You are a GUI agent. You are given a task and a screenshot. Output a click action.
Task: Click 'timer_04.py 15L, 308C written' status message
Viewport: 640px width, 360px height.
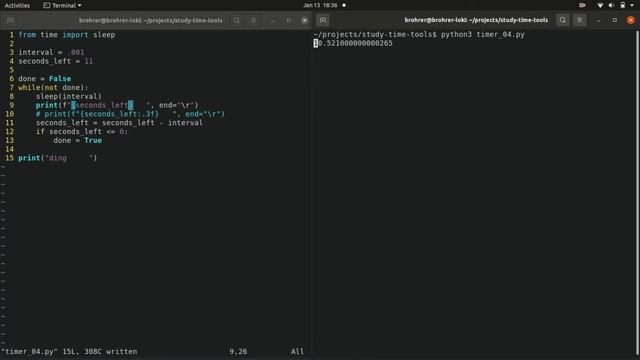tap(69, 351)
